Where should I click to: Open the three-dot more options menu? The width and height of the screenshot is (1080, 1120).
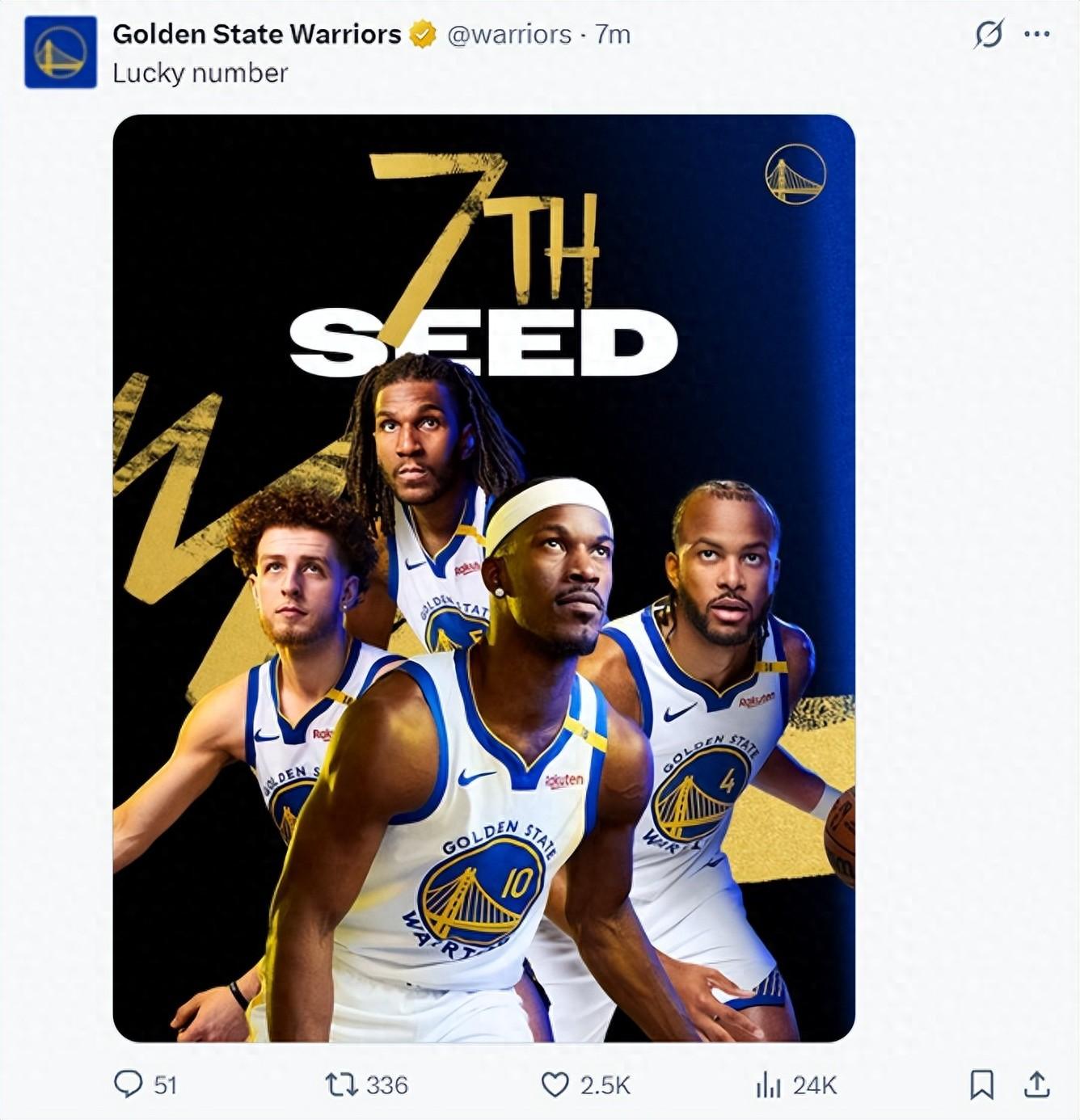(1036, 35)
